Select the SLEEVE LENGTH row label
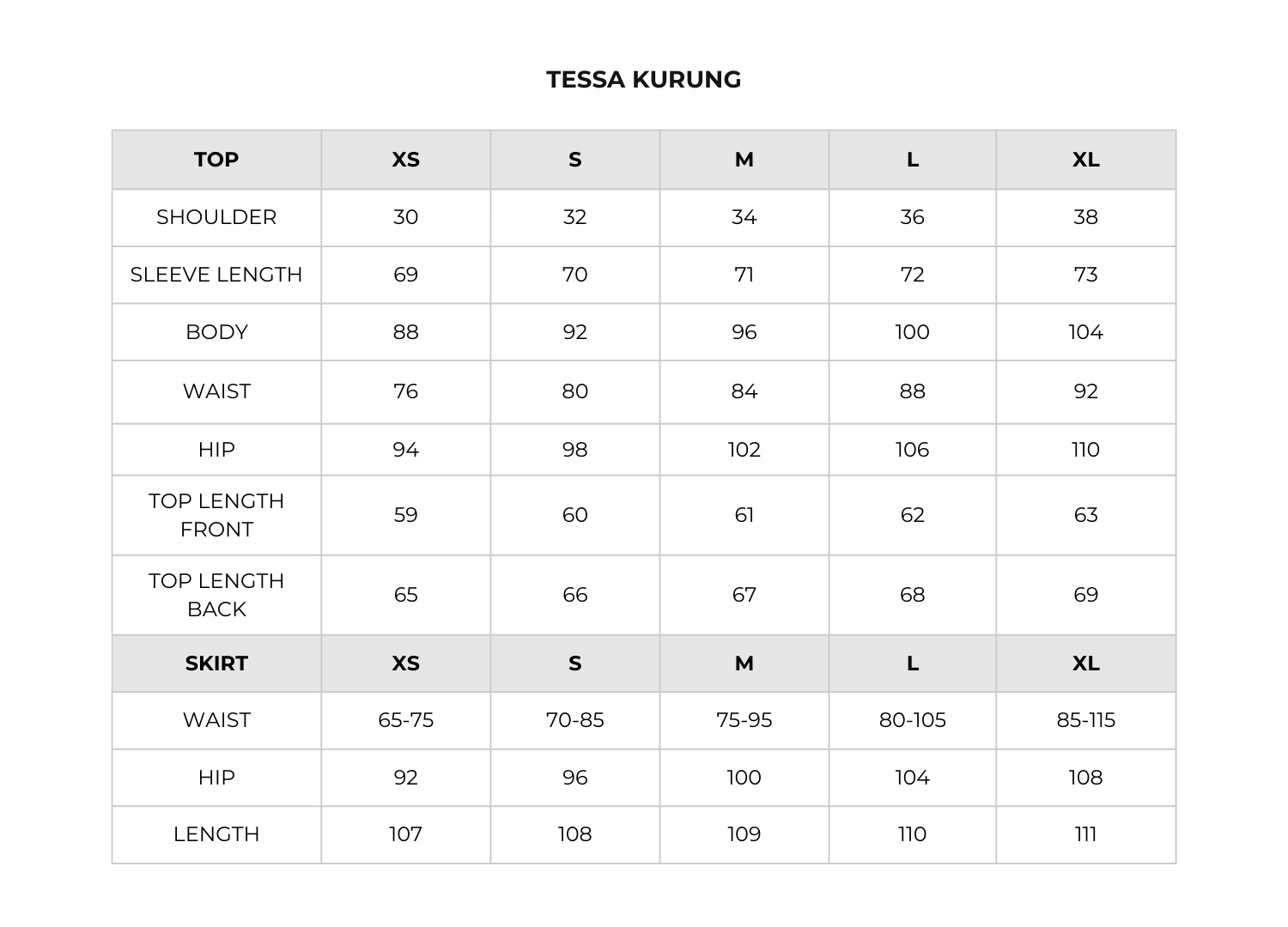 pos(216,275)
